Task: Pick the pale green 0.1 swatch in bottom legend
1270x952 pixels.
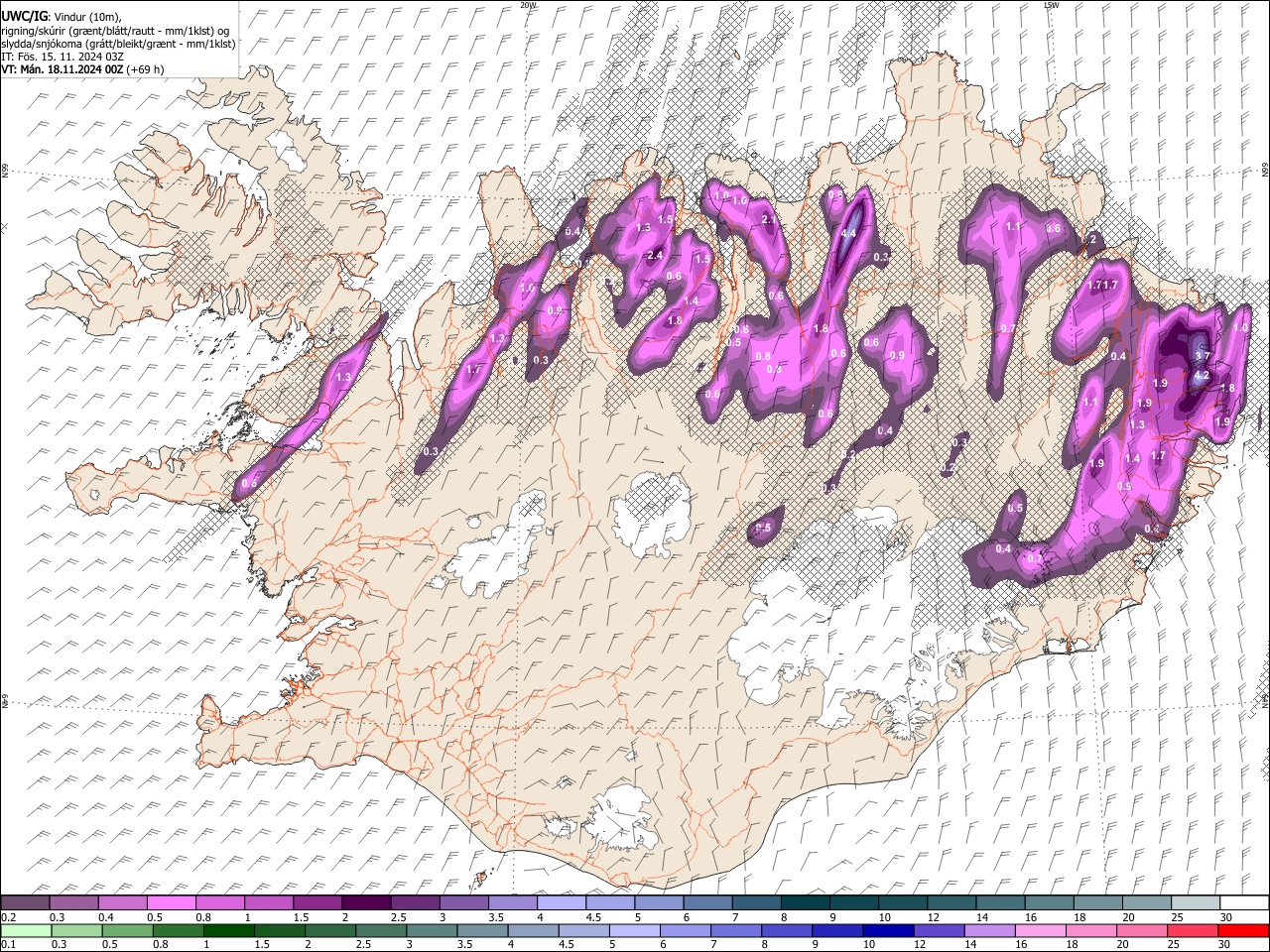Action: [x=27, y=931]
